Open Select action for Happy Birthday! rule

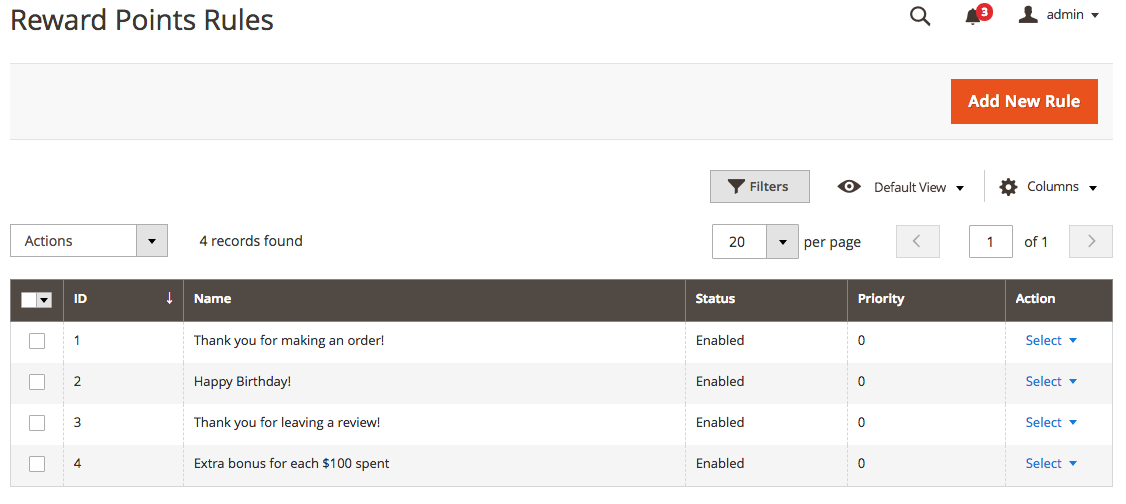(1051, 381)
